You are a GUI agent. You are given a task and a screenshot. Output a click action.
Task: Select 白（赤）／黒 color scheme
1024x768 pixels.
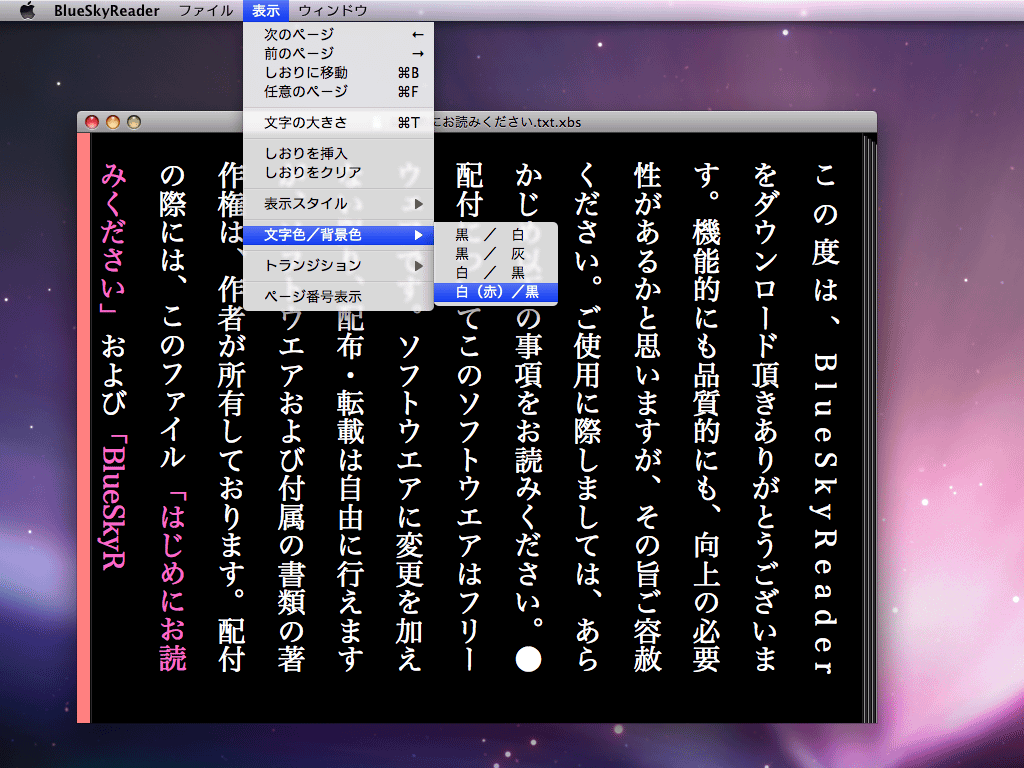point(496,292)
